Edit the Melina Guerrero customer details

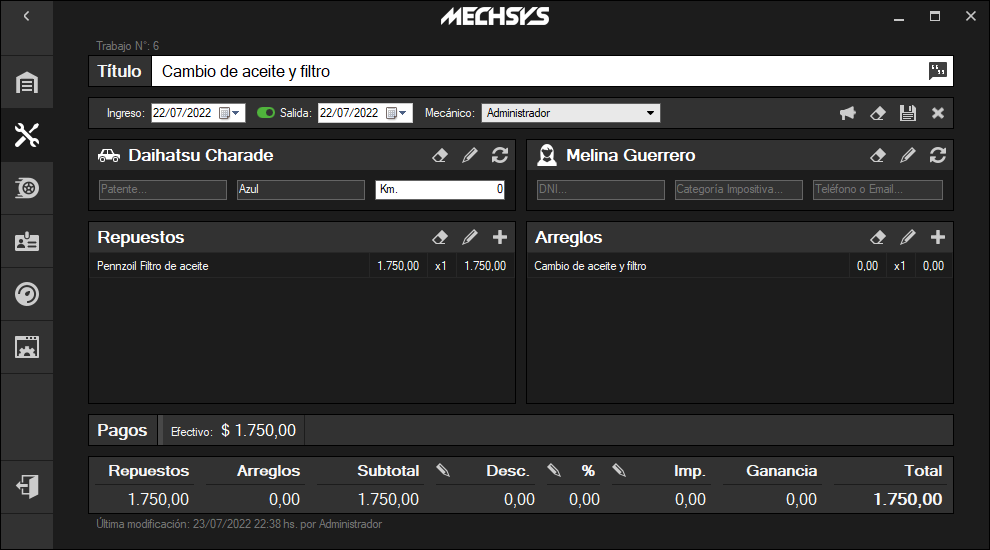click(907, 155)
